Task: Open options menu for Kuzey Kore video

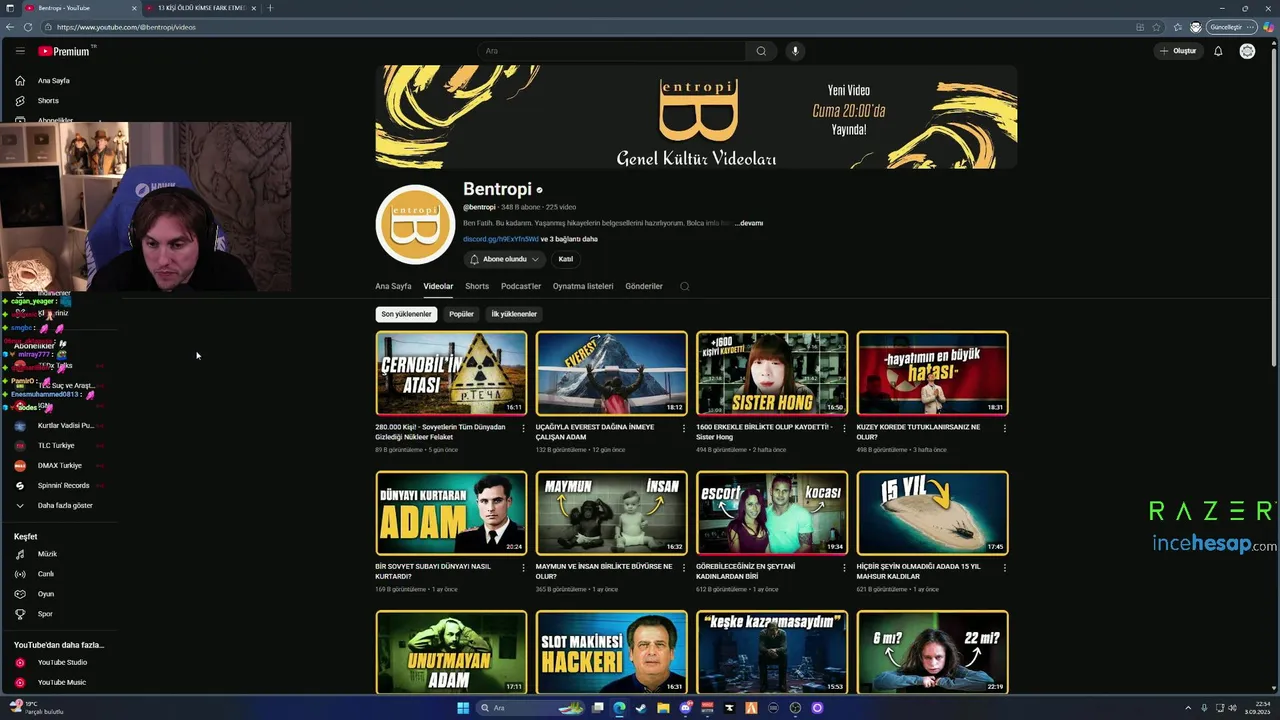Action: pos(1004,428)
